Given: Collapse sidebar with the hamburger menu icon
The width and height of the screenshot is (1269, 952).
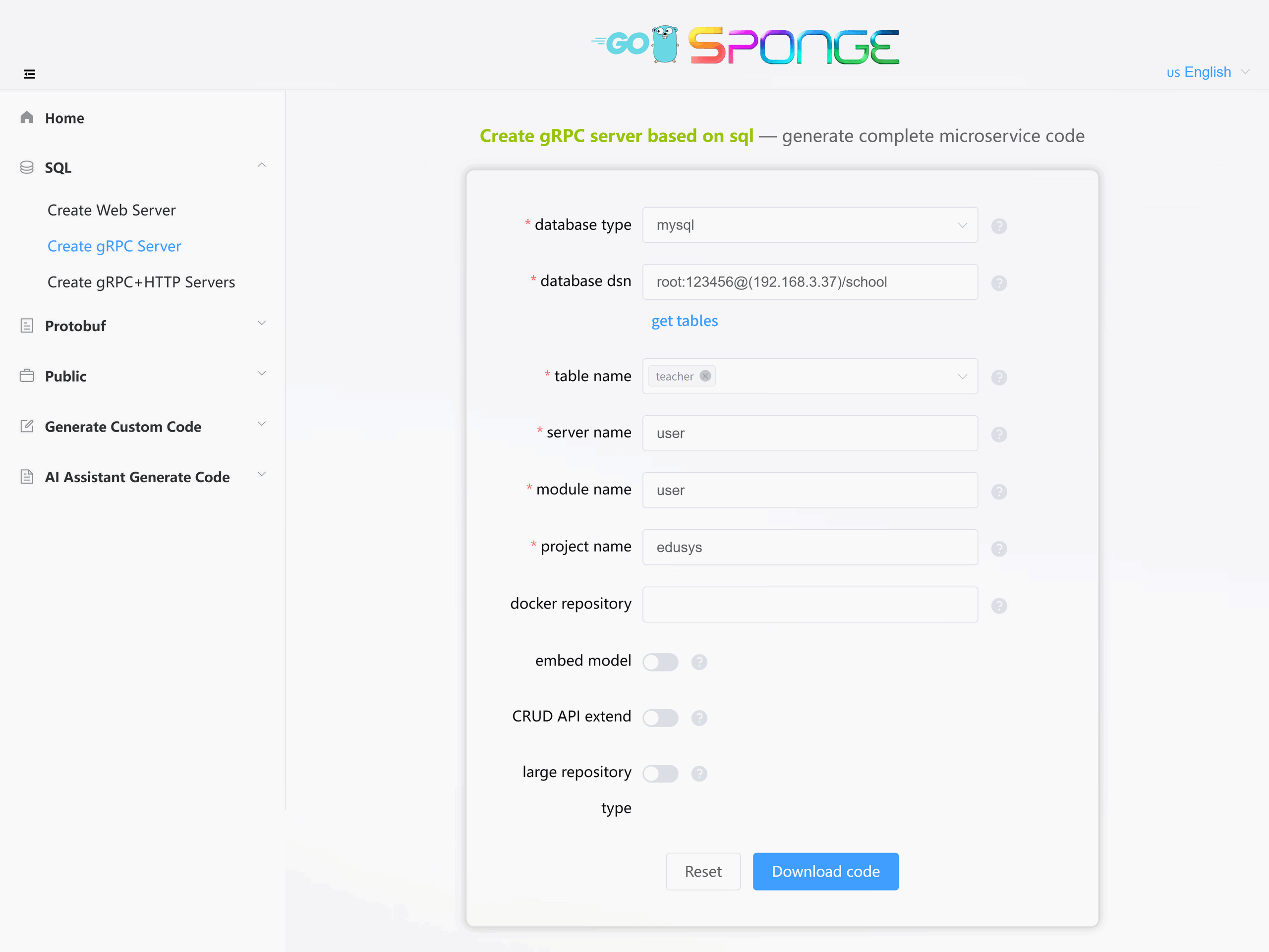Looking at the screenshot, I should pyautogui.click(x=29, y=74).
